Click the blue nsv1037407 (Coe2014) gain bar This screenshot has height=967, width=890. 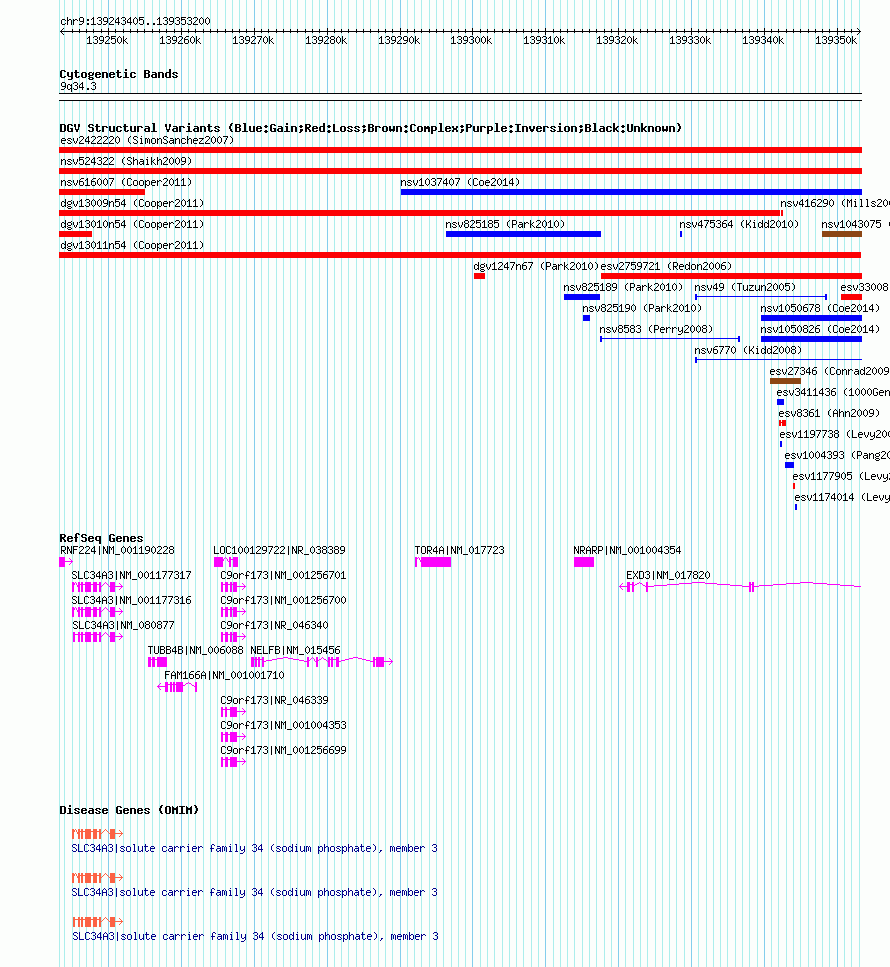[x=631, y=192]
